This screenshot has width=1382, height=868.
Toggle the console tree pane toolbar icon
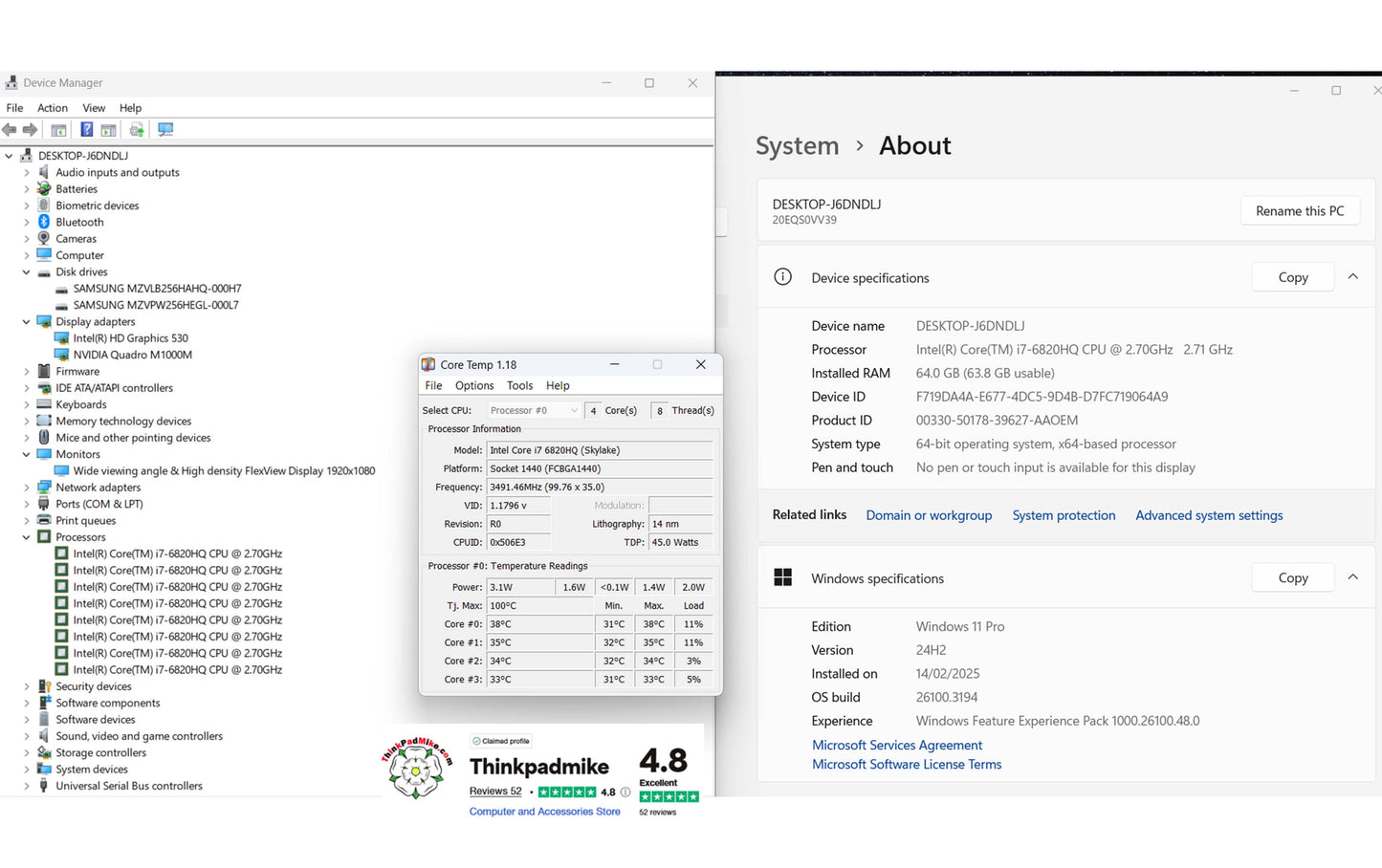pos(58,129)
